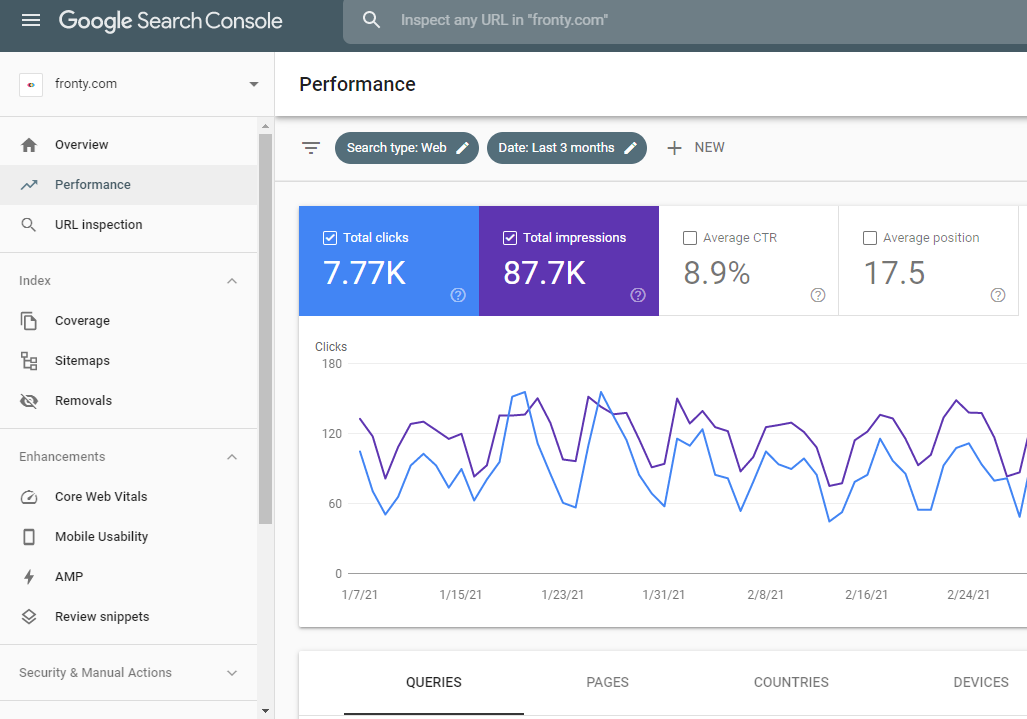This screenshot has width=1027, height=719.
Task: Open Sitemaps in the sidebar
Action: 128,361
